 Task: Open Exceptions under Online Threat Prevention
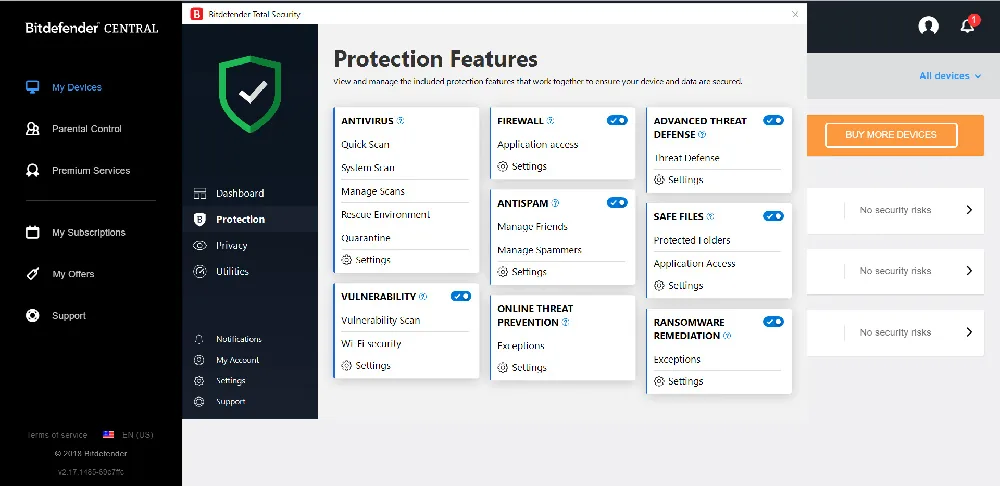click(x=521, y=346)
